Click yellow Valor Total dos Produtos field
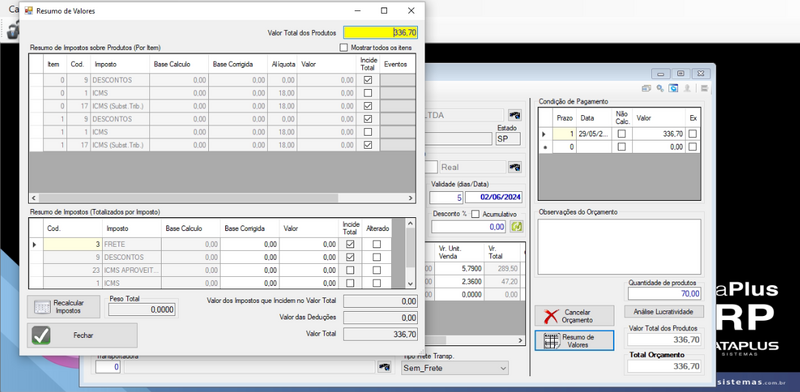Image resolution: width=800 pixels, height=392 pixels. tap(381, 33)
